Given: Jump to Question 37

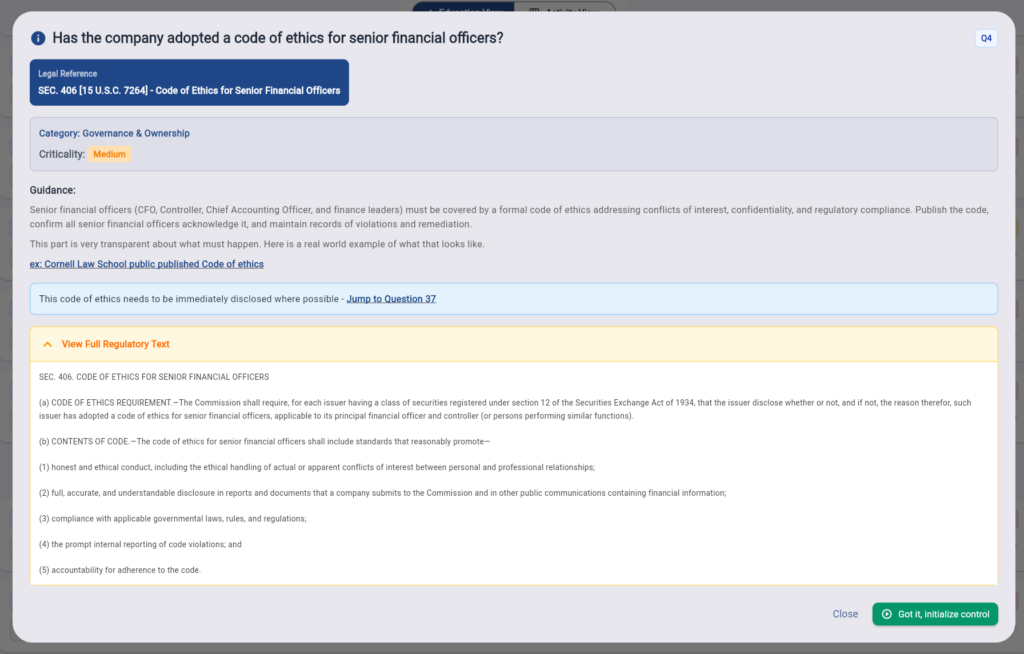Looking at the screenshot, I should click(391, 299).
